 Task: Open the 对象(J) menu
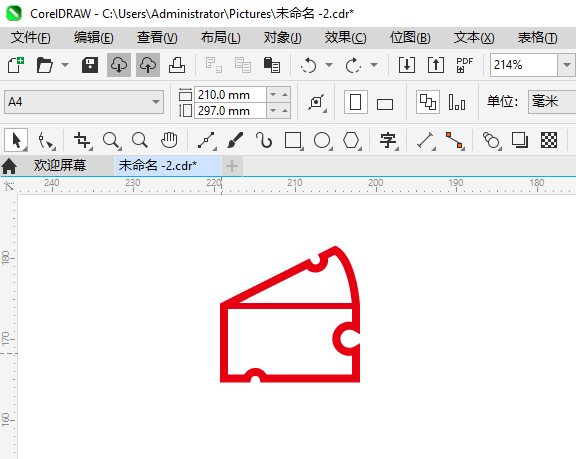click(x=282, y=37)
